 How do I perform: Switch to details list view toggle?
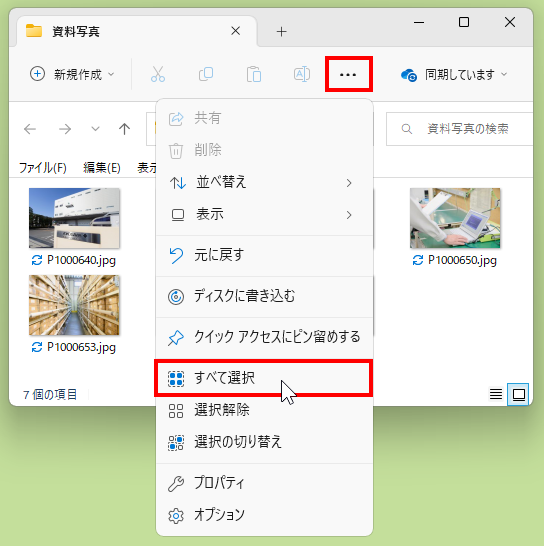point(496,394)
